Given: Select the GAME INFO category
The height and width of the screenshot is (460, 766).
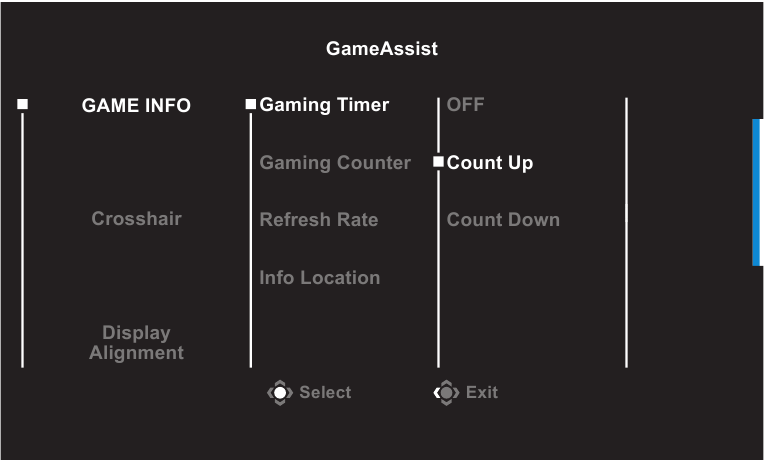Looking at the screenshot, I should click(x=136, y=105).
